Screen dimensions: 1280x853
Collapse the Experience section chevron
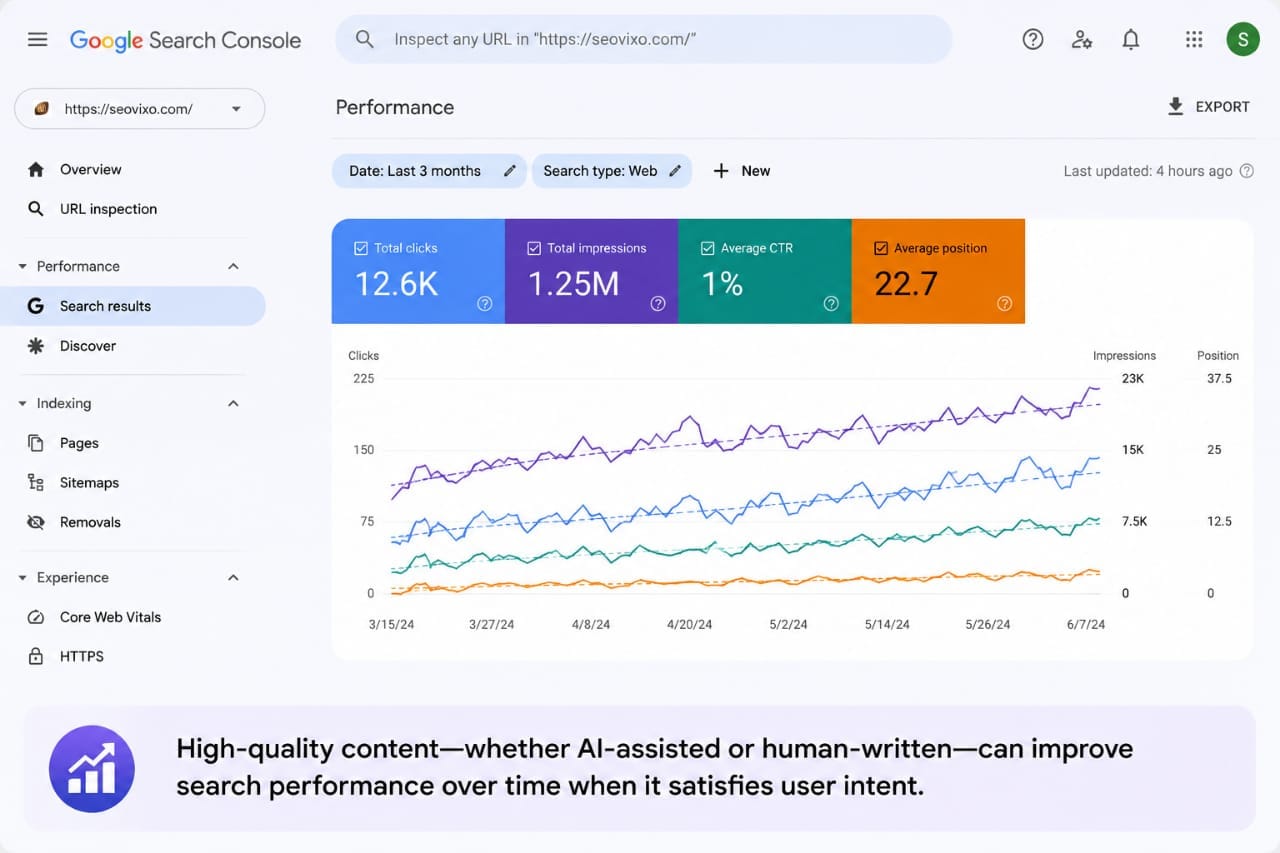[233, 577]
